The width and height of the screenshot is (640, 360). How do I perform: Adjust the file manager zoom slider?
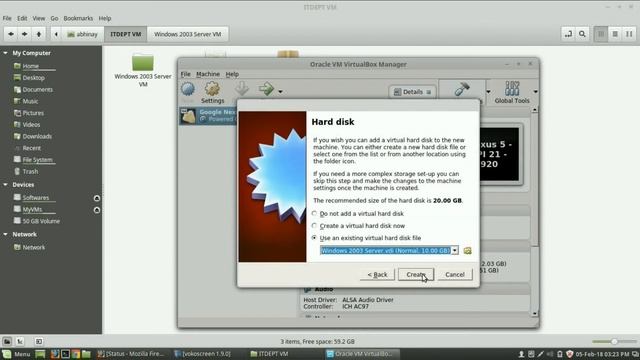point(614,341)
